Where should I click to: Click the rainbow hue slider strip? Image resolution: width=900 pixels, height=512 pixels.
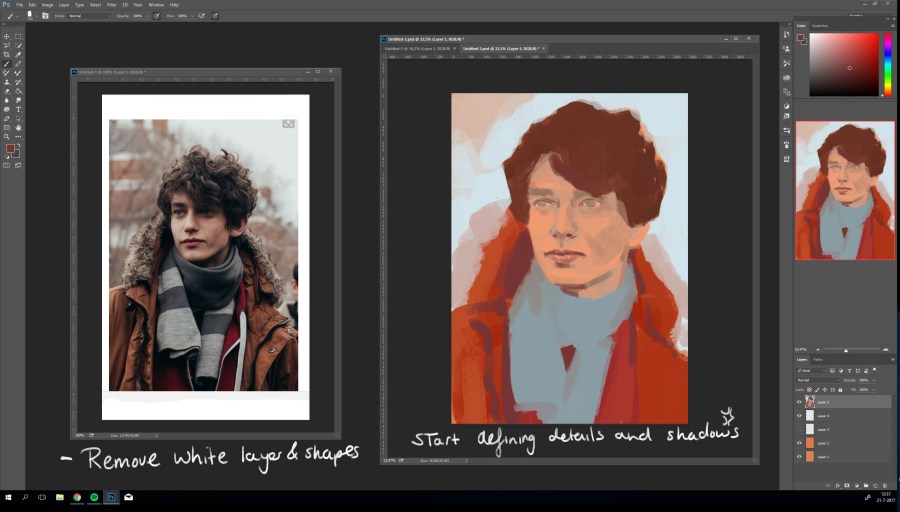click(887, 65)
